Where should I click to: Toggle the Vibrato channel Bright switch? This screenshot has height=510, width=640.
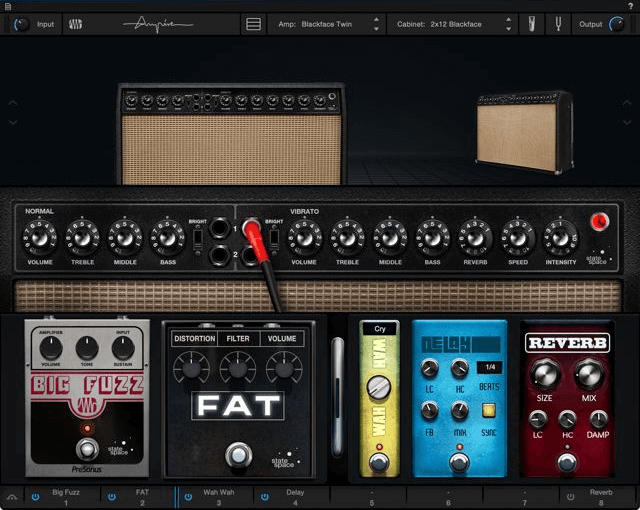coord(274,239)
